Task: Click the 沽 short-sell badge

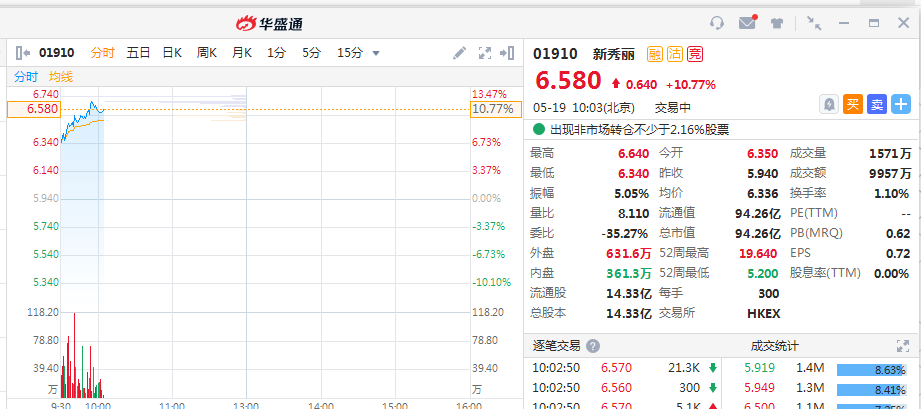Action: (675, 55)
